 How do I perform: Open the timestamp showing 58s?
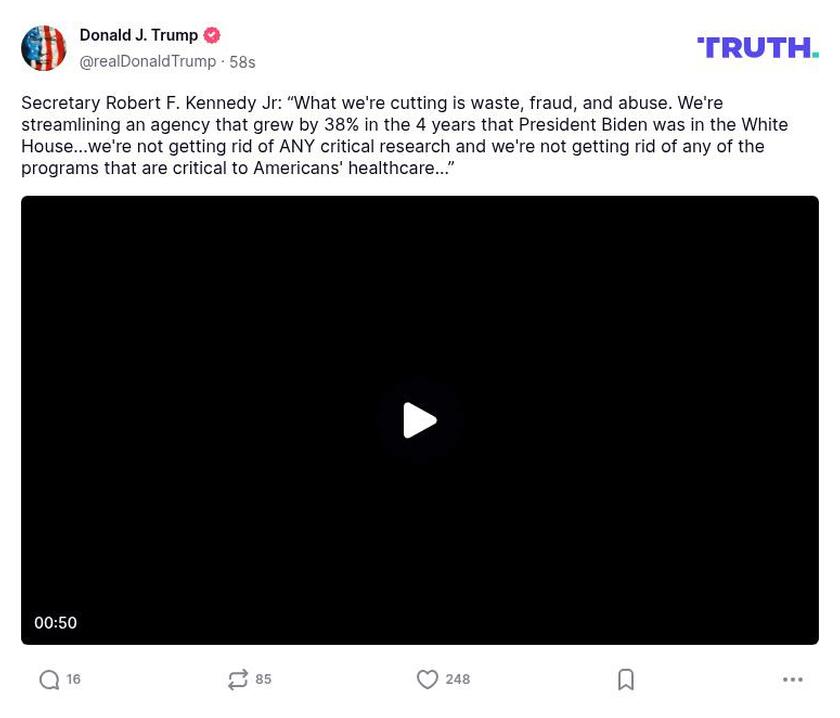[243, 60]
